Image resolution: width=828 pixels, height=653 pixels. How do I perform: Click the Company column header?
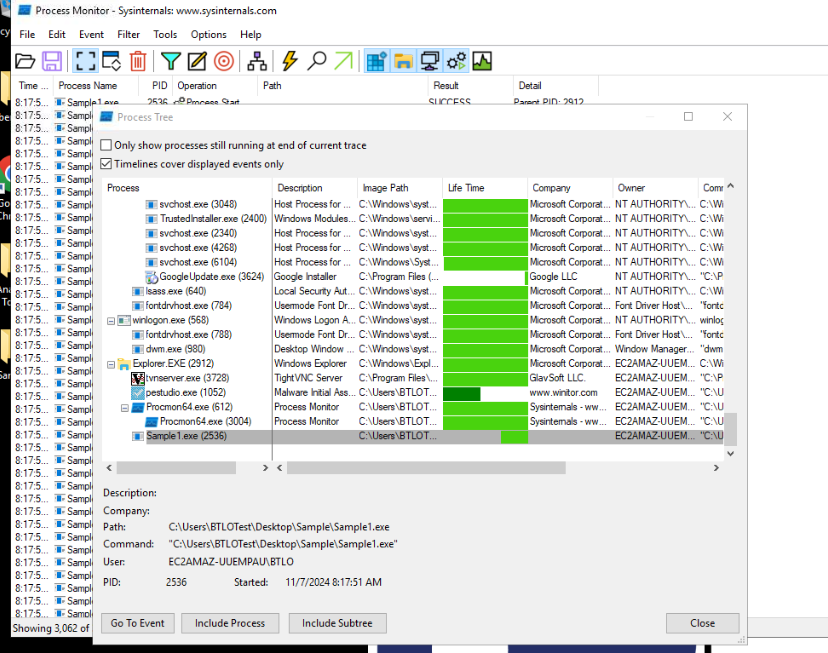(x=570, y=188)
